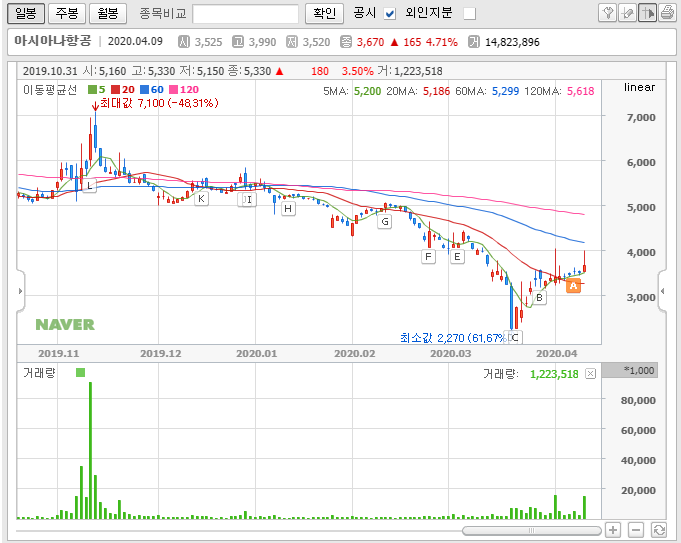Image resolution: width=681 pixels, height=543 pixels.
Task: Open disclosure marker L on the chart
Action: (89, 185)
